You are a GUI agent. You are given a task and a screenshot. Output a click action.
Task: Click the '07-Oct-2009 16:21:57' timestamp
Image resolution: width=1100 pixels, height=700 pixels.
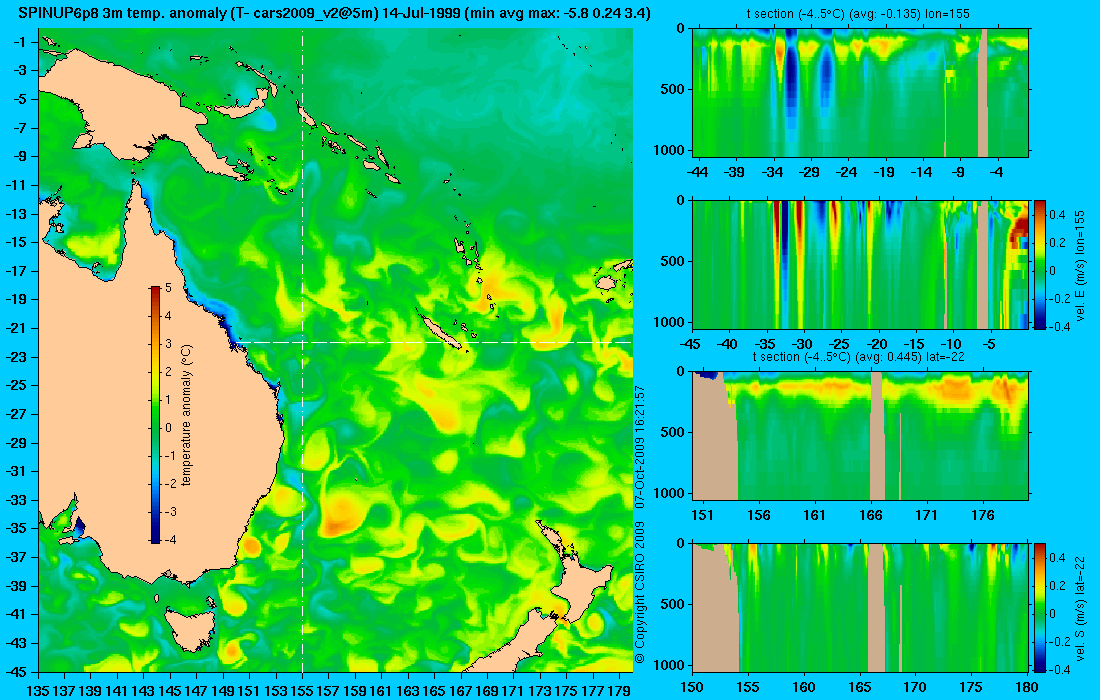point(639,447)
